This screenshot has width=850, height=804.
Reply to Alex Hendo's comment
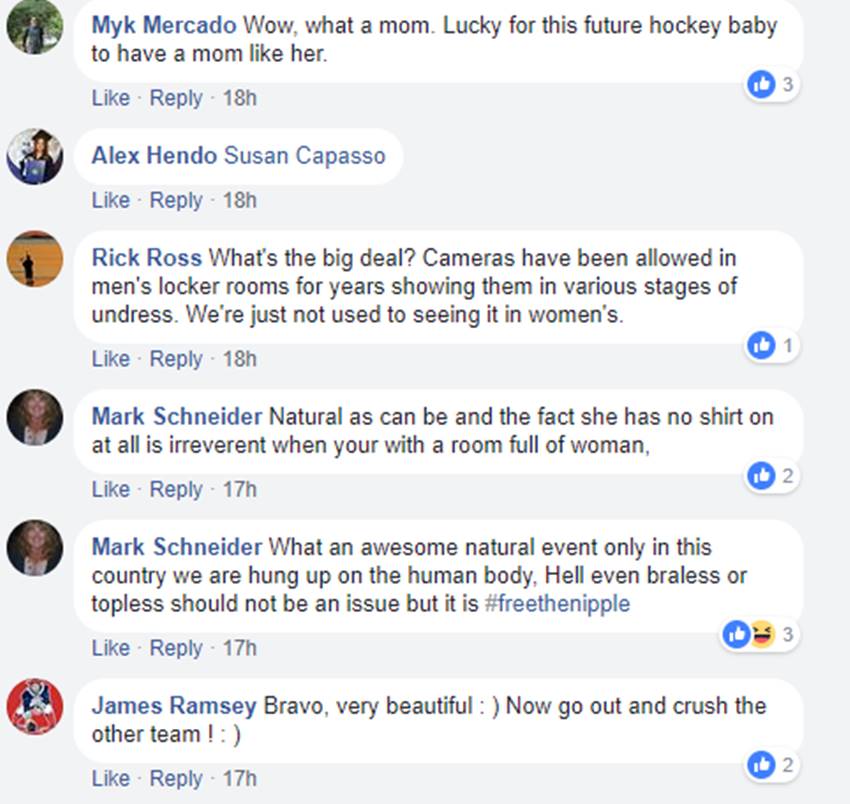176,200
